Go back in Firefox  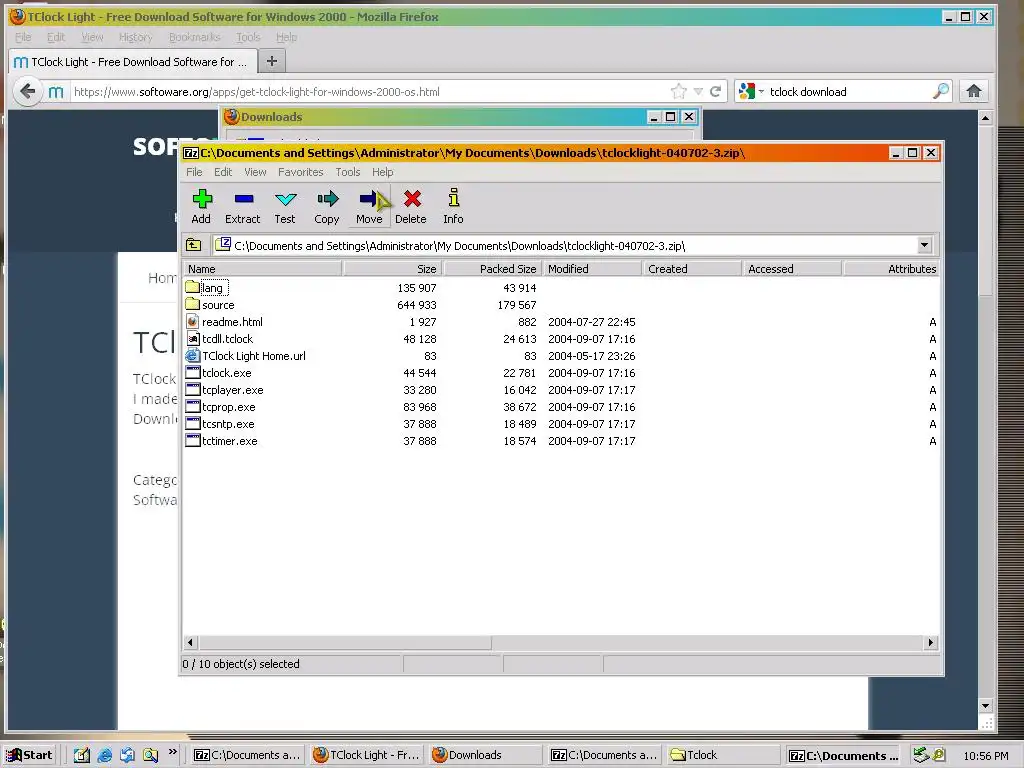coord(27,91)
